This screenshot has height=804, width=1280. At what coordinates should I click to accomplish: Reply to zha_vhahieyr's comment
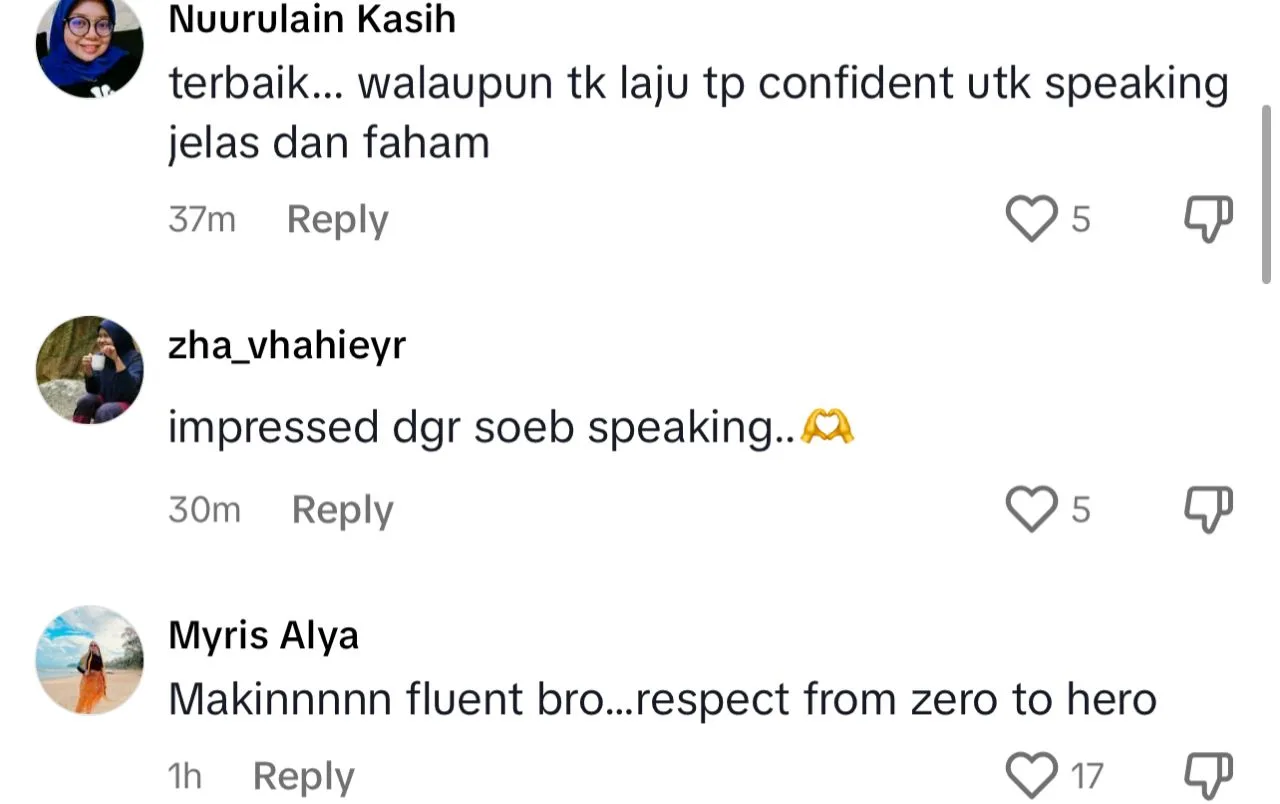tap(342, 510)
